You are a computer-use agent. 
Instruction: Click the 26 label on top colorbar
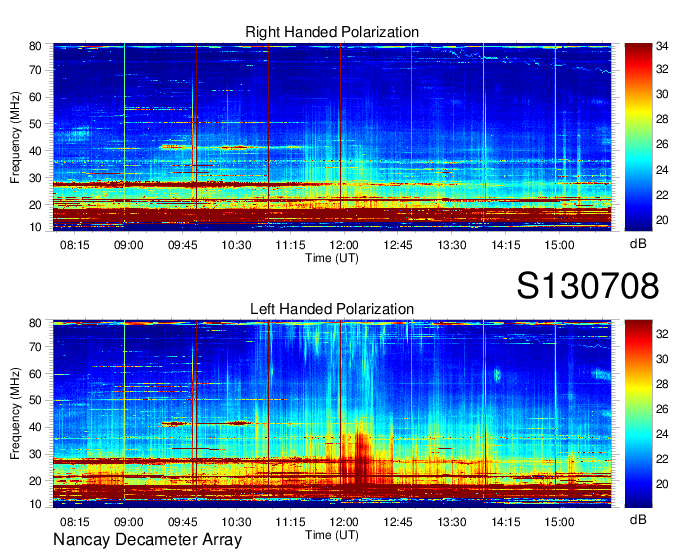(662, 144)
